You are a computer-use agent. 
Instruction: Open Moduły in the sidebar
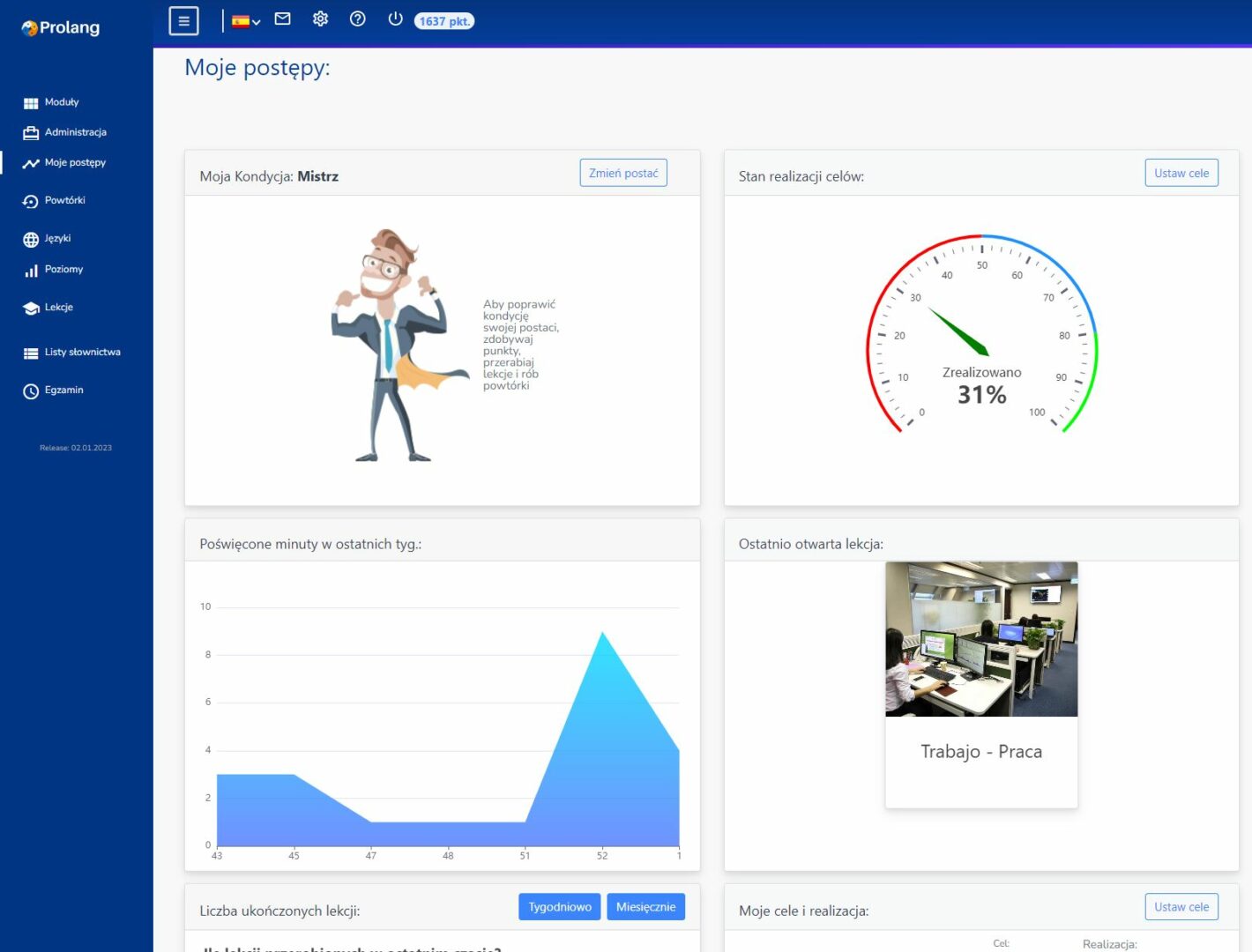pyautogui.click(x=61, y=102)
